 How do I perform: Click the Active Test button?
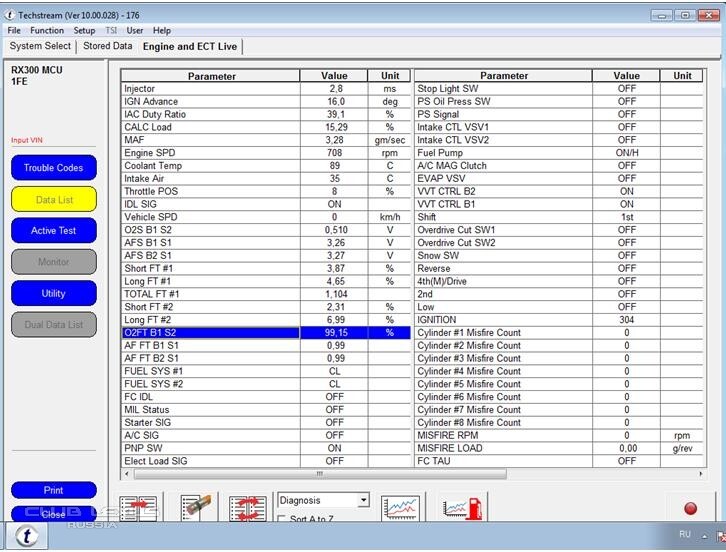(x=54, y=231)
